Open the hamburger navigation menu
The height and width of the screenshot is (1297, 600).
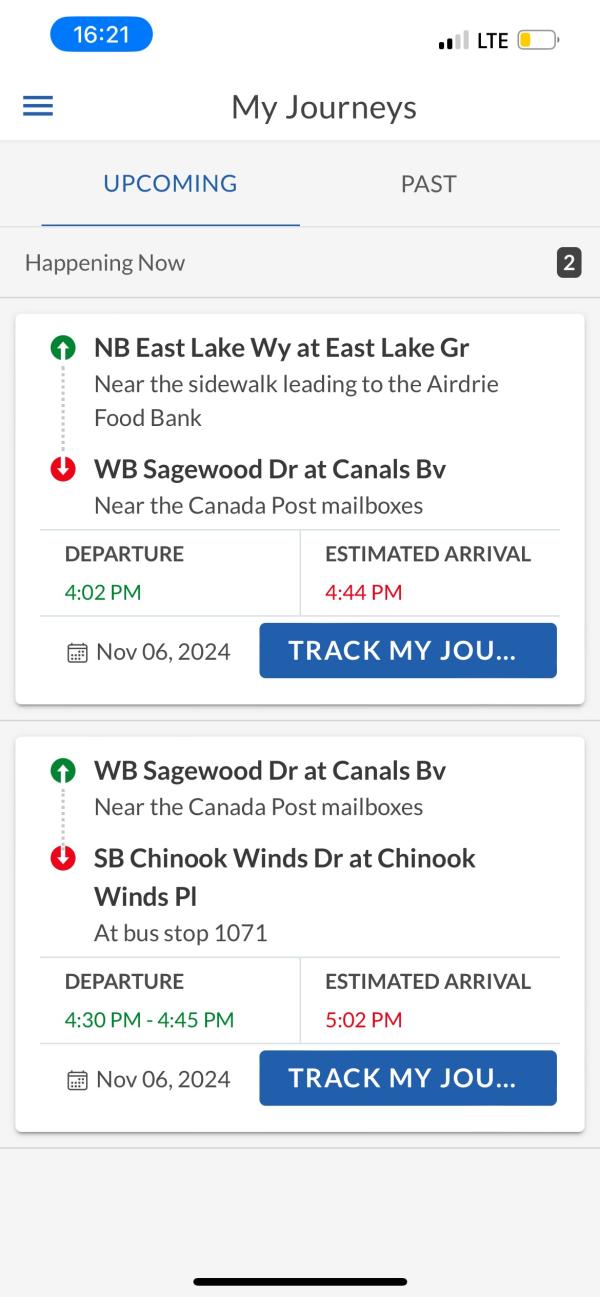(x=38, y=106)
